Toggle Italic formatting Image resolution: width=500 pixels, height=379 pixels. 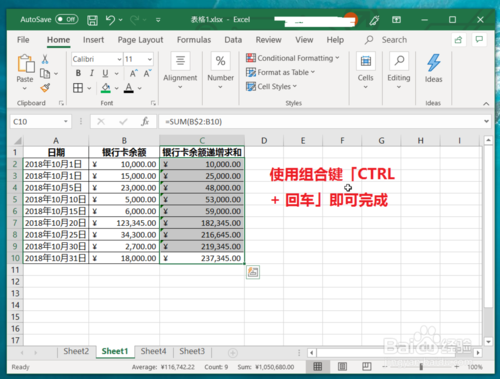pyautogui.click(x=92, y=73)
